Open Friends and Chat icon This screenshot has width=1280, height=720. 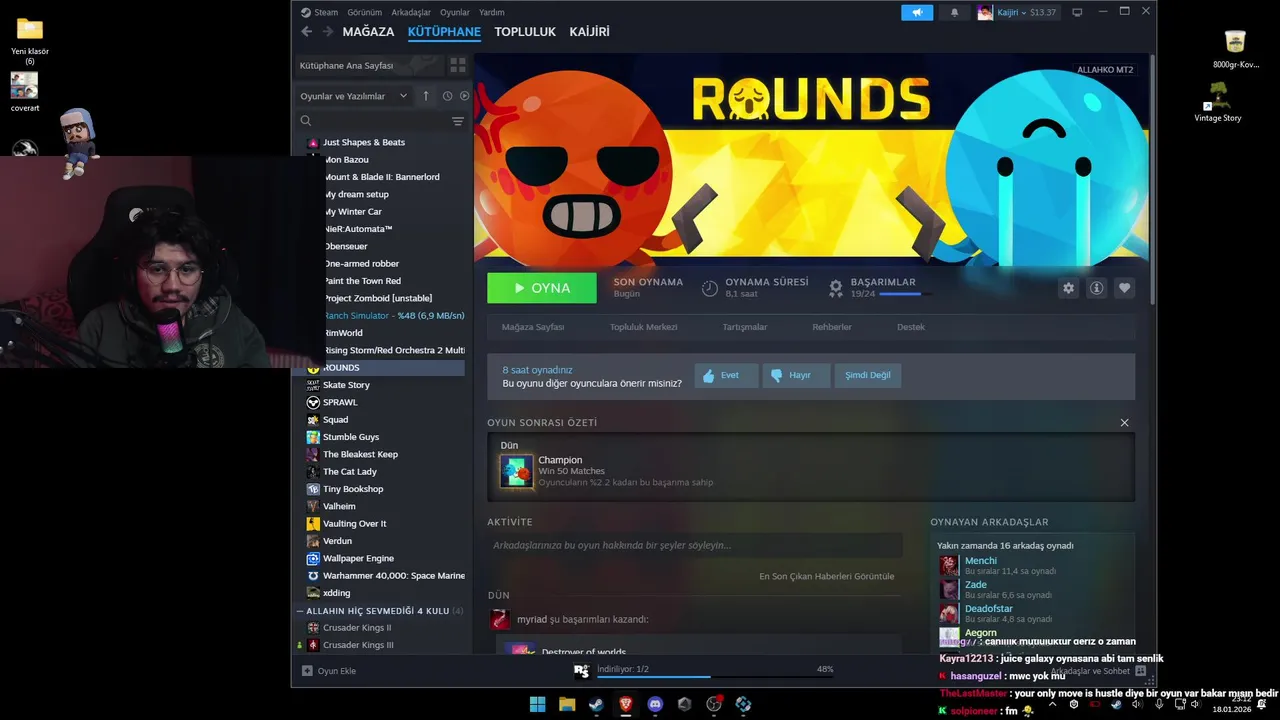(x=1140, y=671)
